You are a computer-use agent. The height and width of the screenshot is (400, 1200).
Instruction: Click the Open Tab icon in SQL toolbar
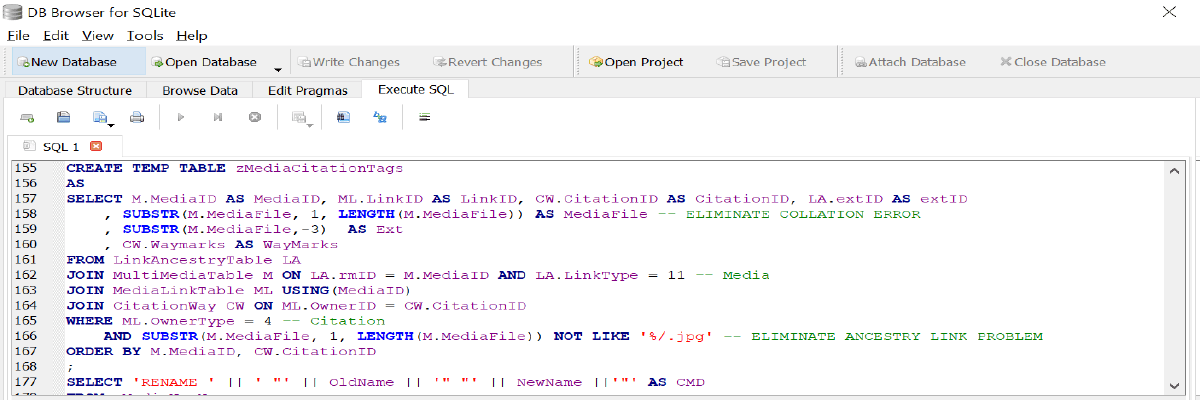(x=27, y=117)
